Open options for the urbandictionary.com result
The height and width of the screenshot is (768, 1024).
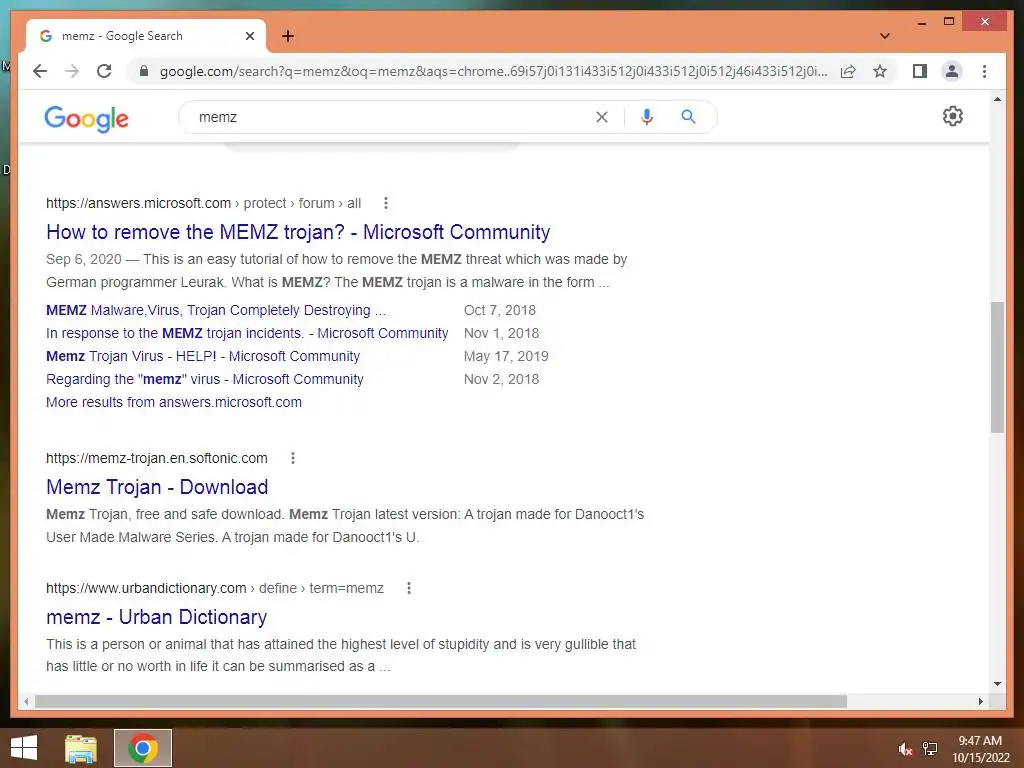[409, 588]
